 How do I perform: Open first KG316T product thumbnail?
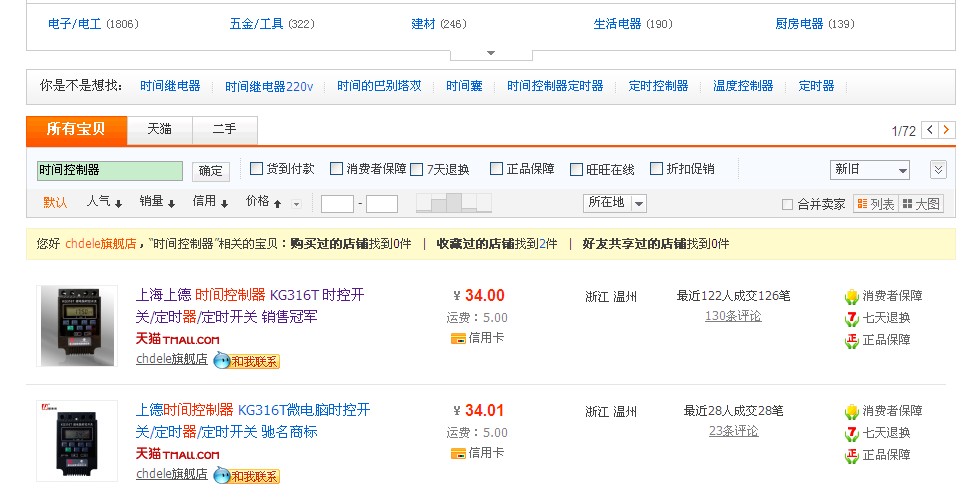point(77,325)
